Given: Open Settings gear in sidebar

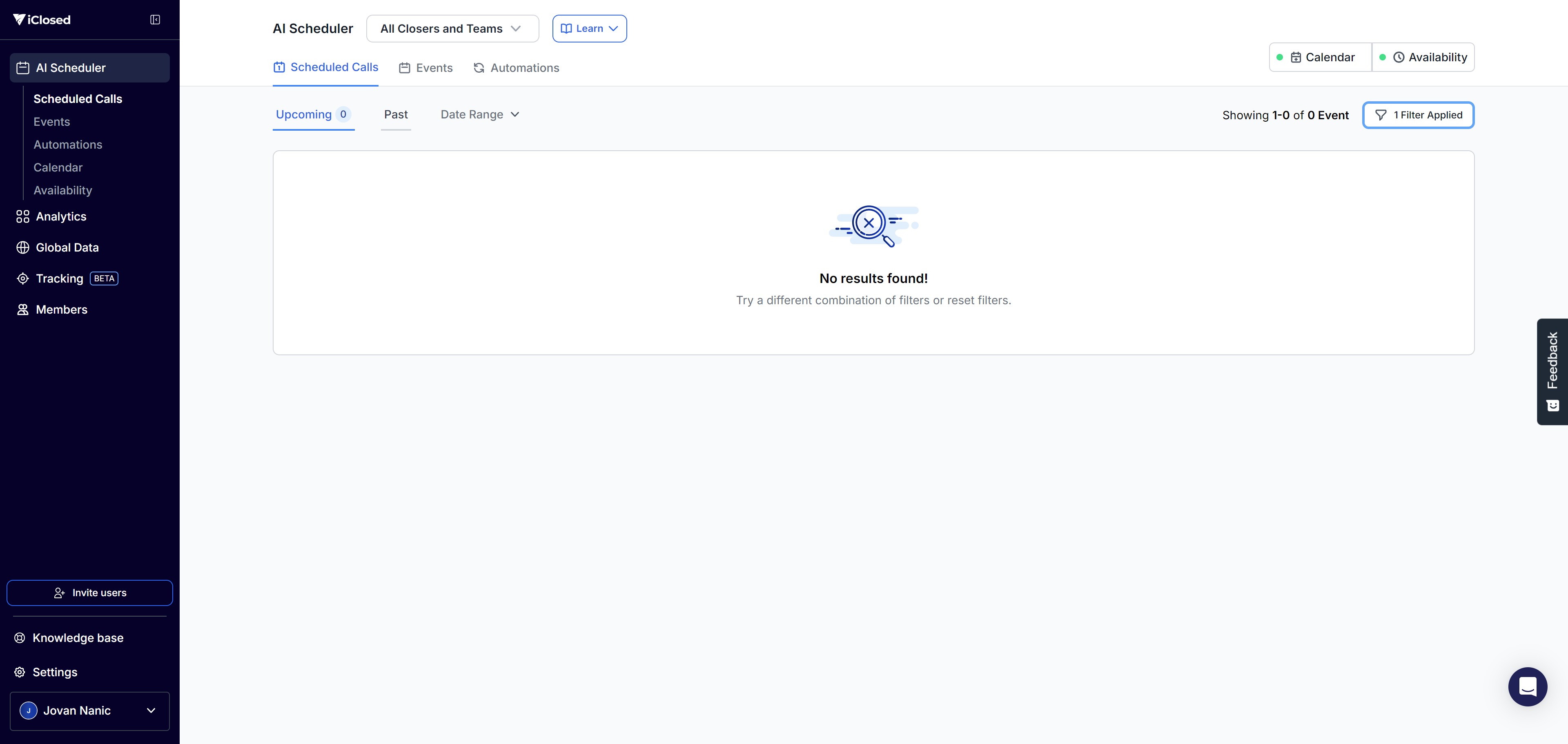Looking at the screenshot, I should click(x=55, y=672).
